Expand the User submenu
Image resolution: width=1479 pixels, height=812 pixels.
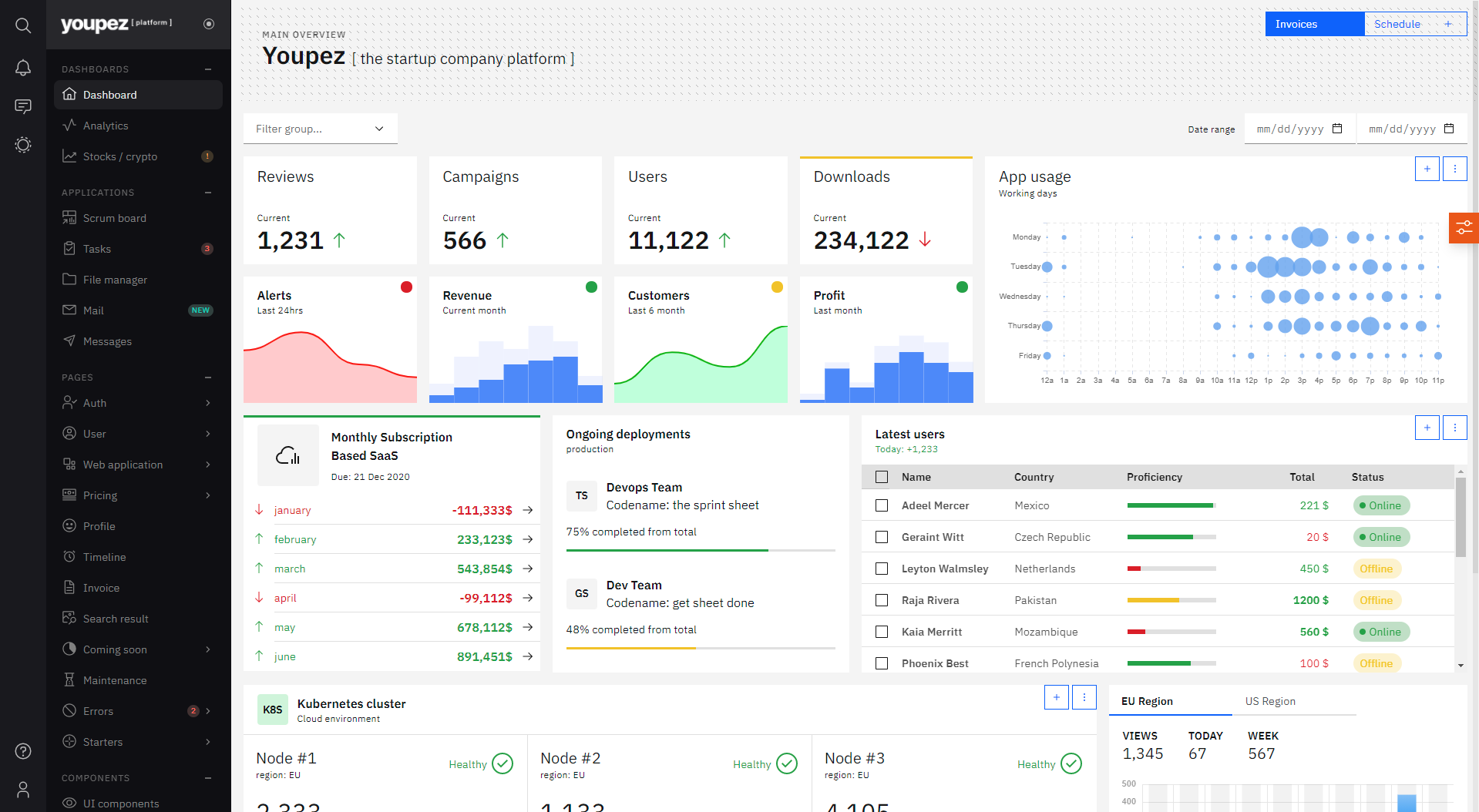[x=208, y=434]
